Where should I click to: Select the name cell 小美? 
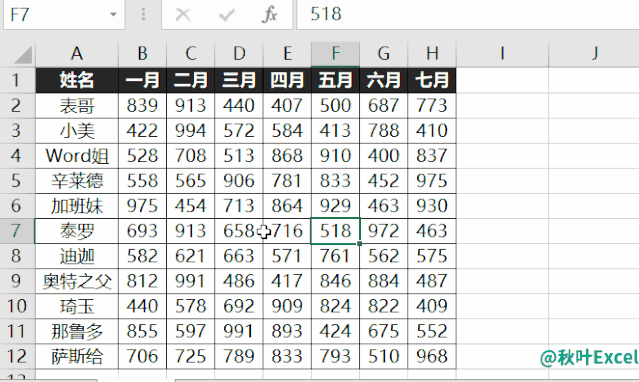point(77,131)
